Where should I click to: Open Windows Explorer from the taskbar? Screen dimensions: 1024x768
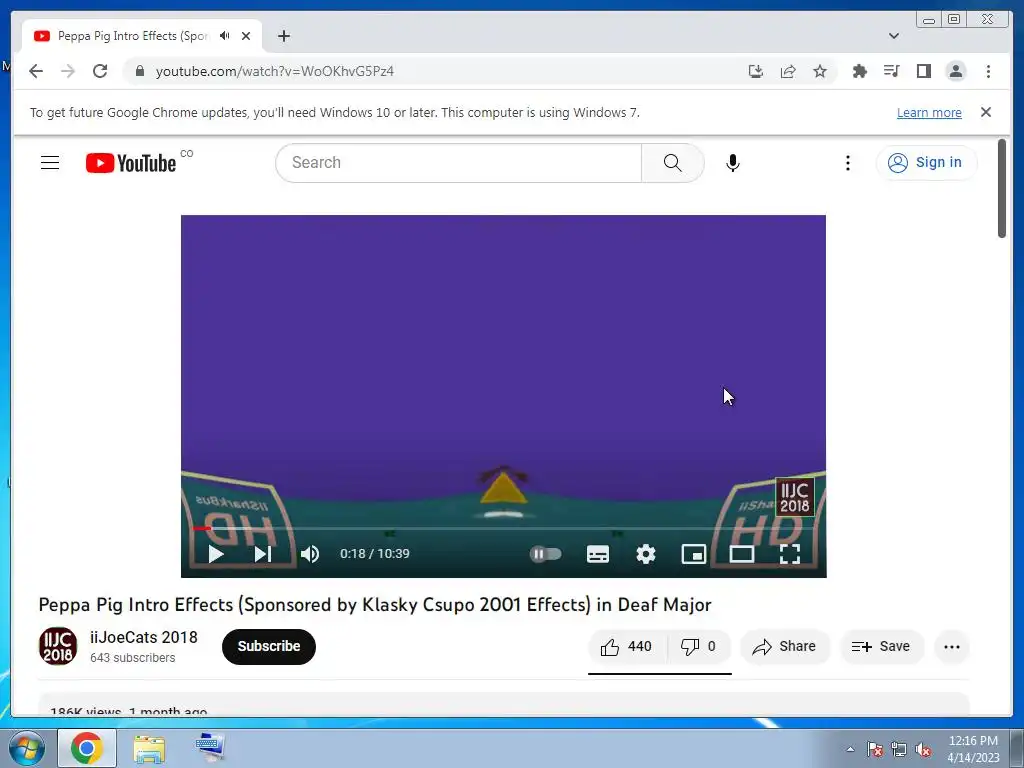(x=149, y=748)
